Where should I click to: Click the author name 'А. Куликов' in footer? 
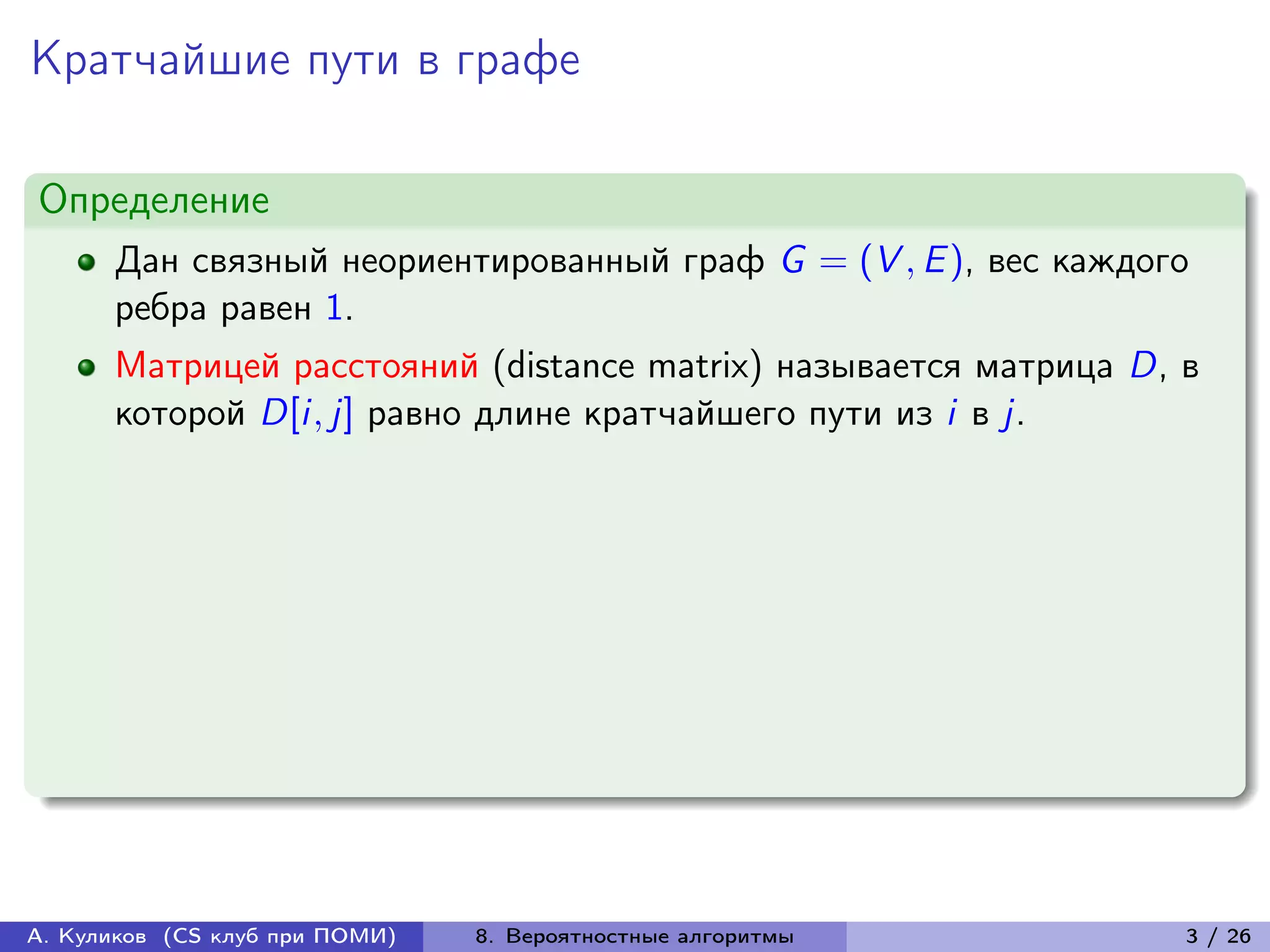click(x=87, y=936)
